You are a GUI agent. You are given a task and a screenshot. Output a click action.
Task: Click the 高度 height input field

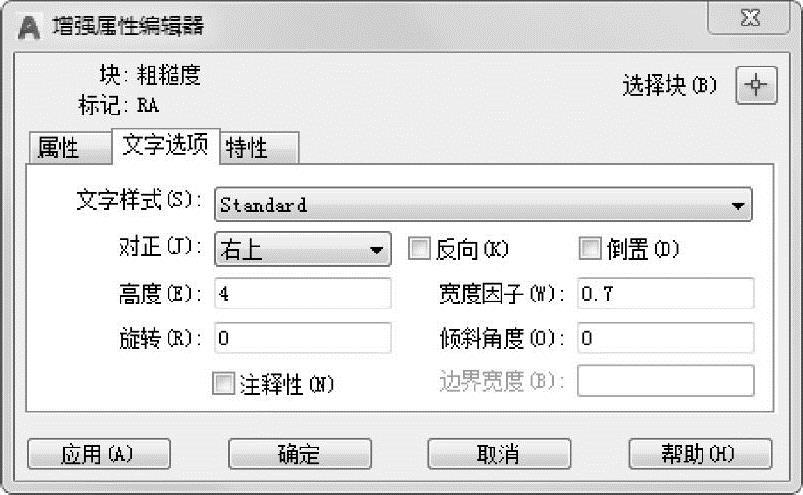point(302,294)
